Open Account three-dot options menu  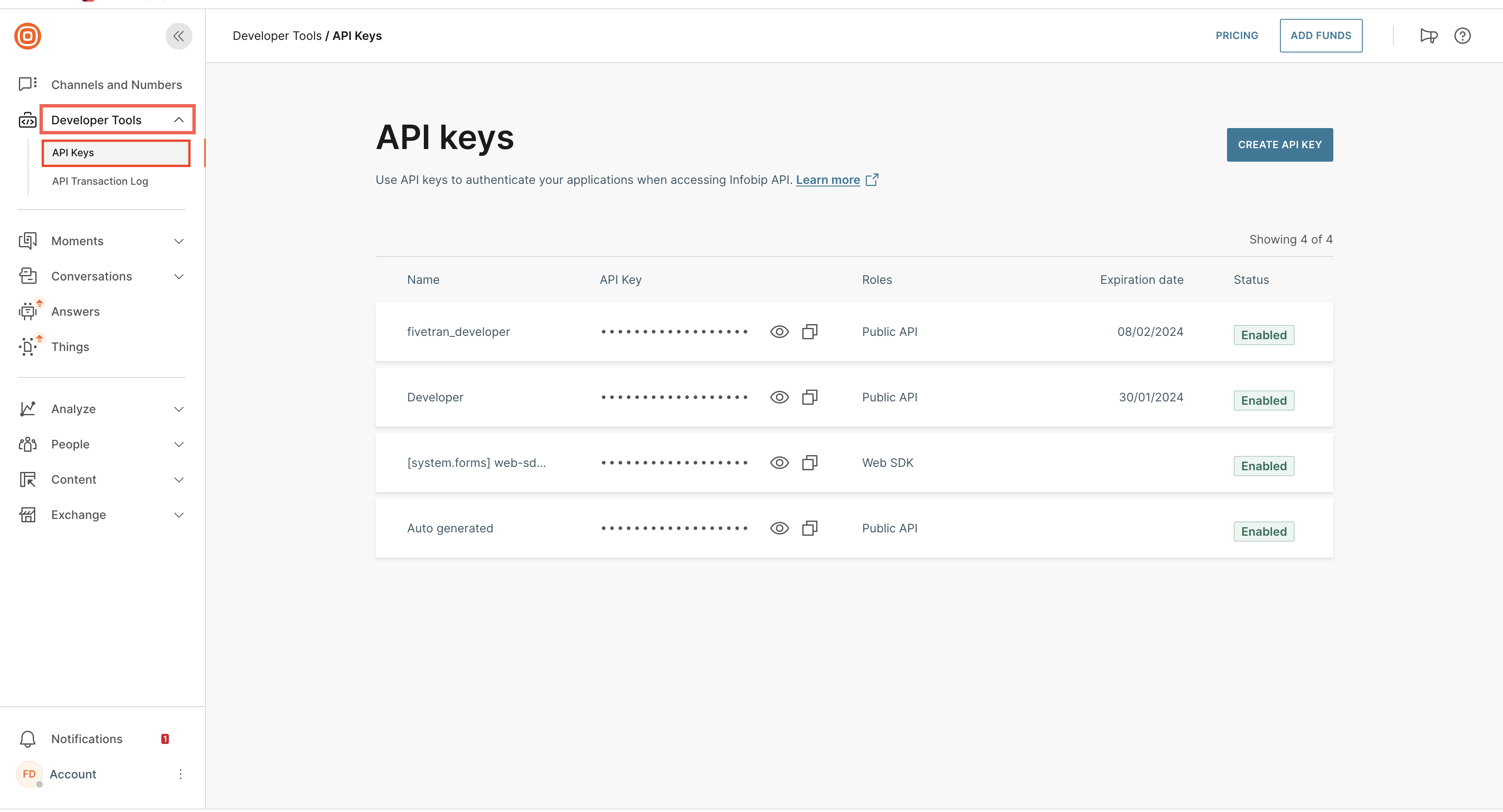click(180, 774)
